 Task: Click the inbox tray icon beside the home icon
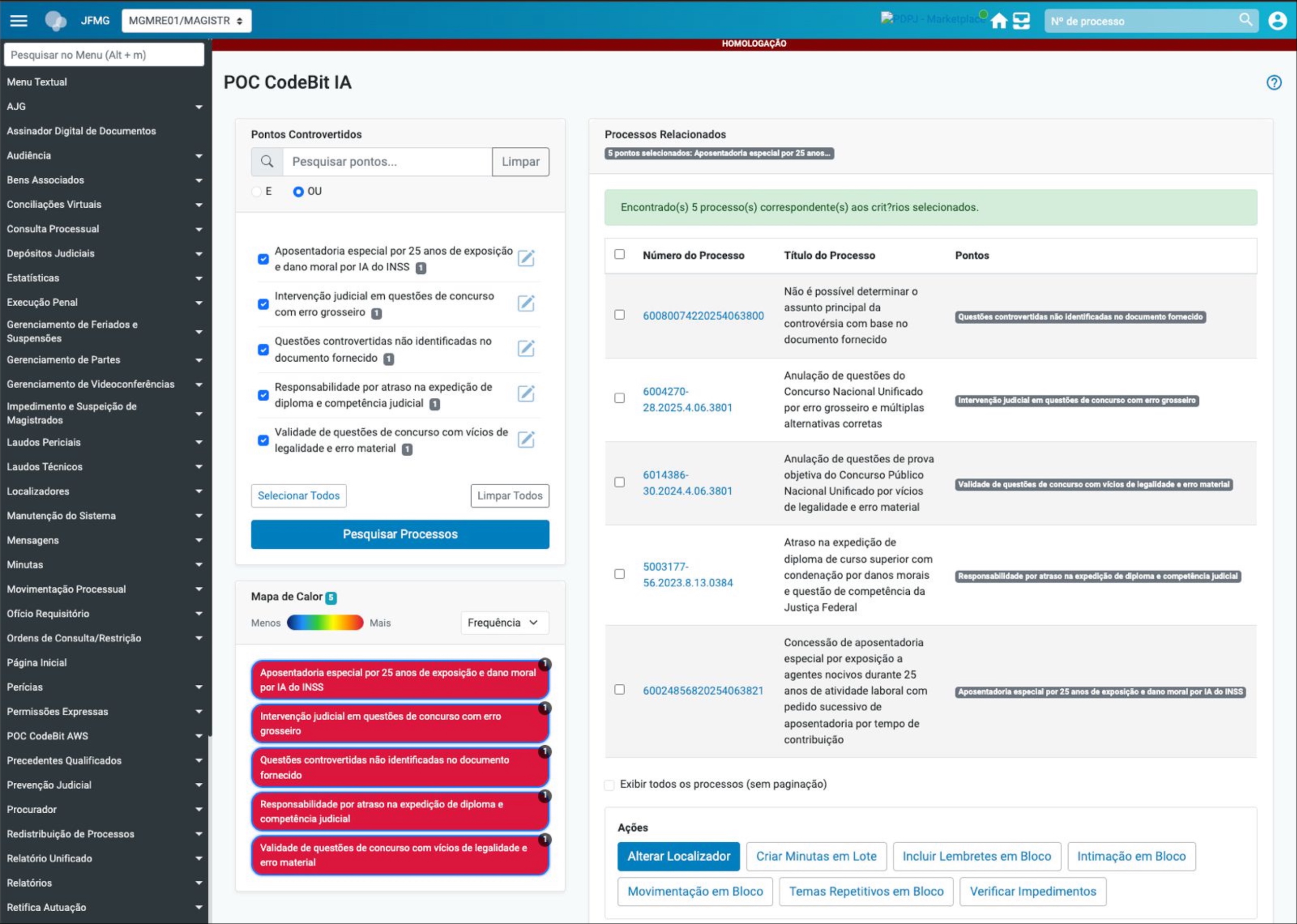click(x=1023, y=20)
